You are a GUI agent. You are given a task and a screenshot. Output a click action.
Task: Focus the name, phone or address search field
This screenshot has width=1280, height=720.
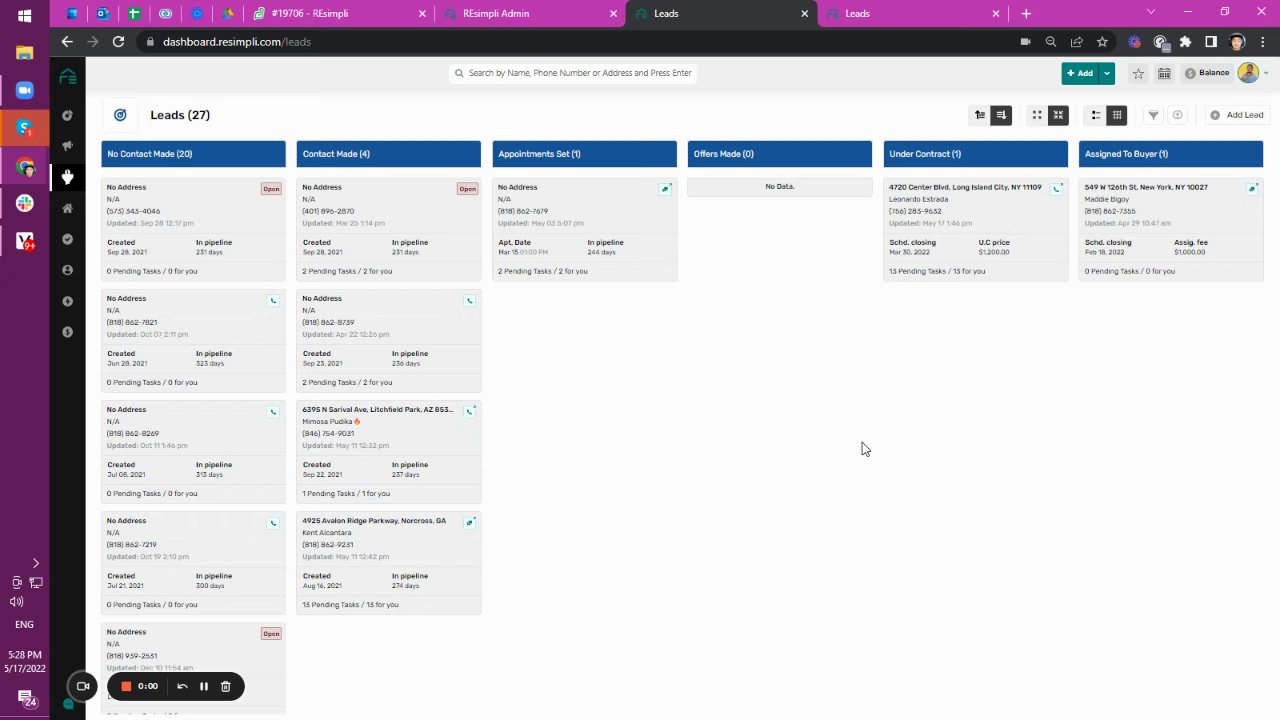coord(573,73)
